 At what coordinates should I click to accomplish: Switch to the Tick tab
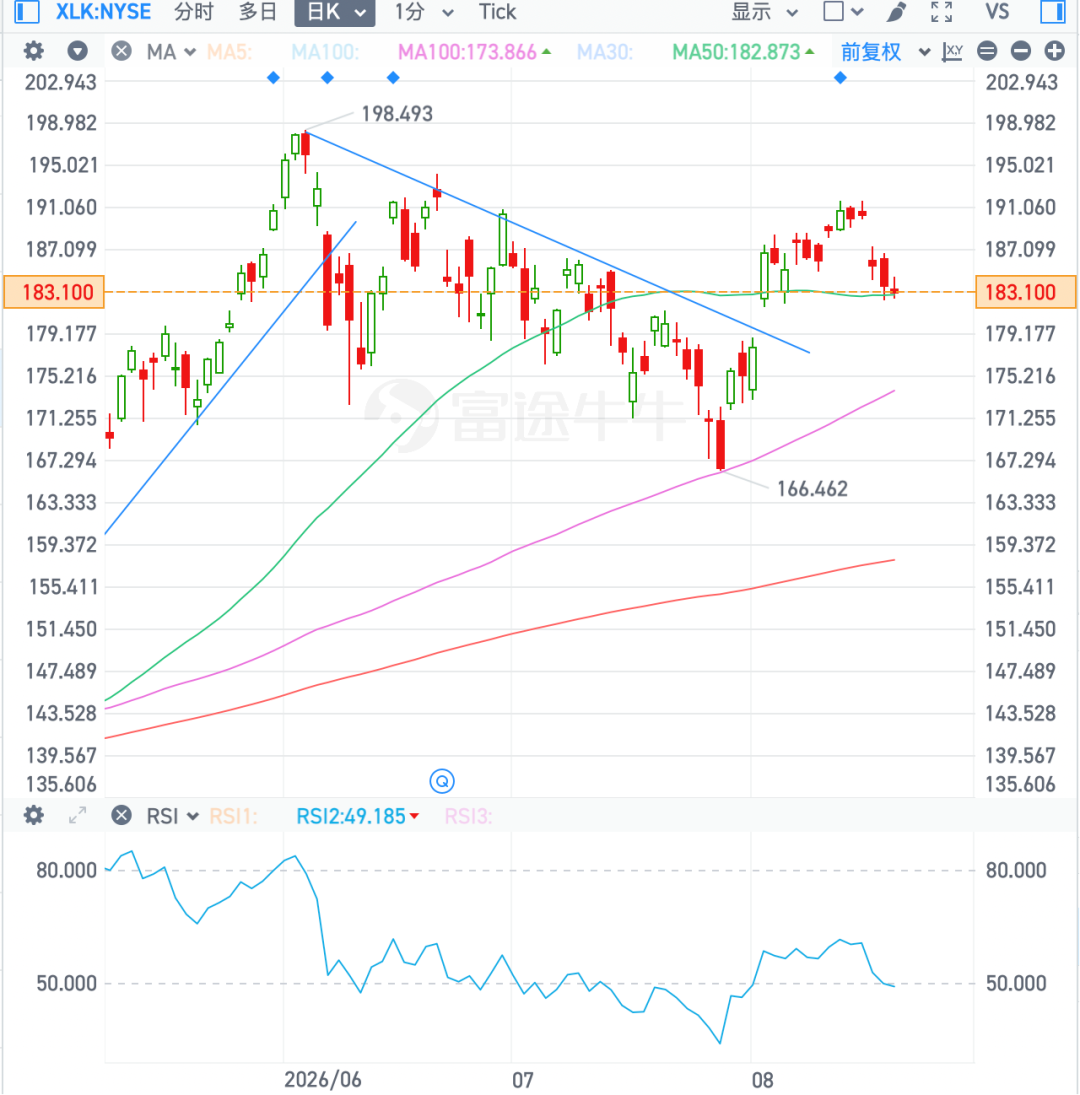(x=497, y=12)
